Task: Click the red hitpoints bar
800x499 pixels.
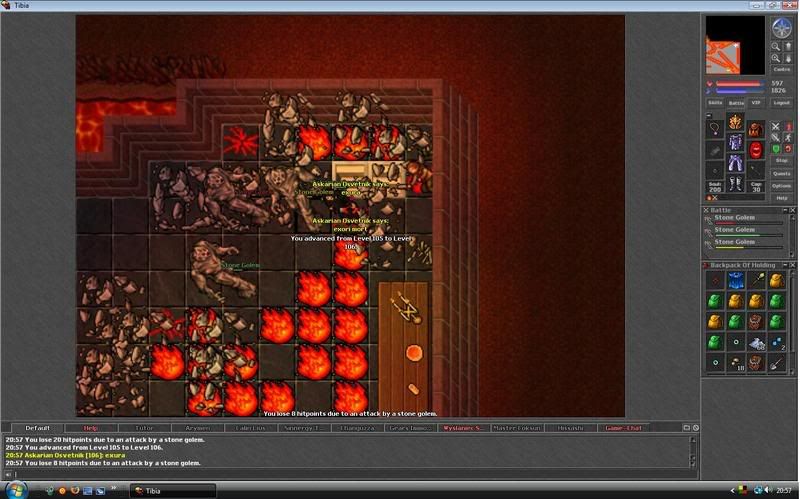Action: click(738, 84)
